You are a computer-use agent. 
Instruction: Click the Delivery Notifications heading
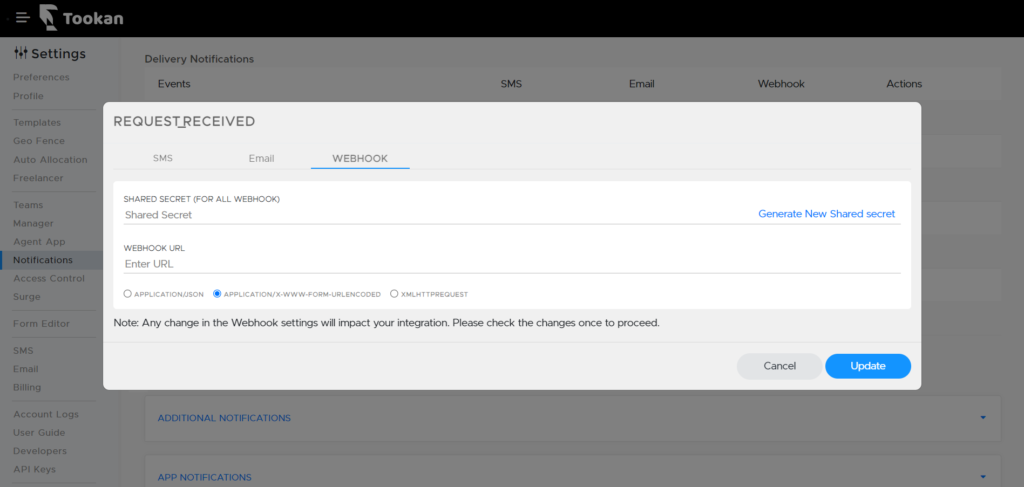pos(199,59)
